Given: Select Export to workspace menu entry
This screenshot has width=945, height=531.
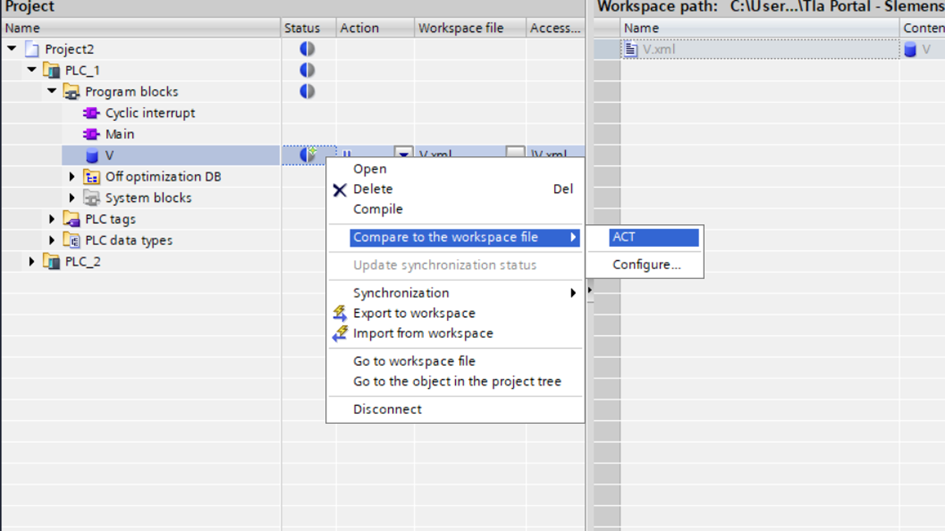Looking at the screenshot, I should 414,313.
